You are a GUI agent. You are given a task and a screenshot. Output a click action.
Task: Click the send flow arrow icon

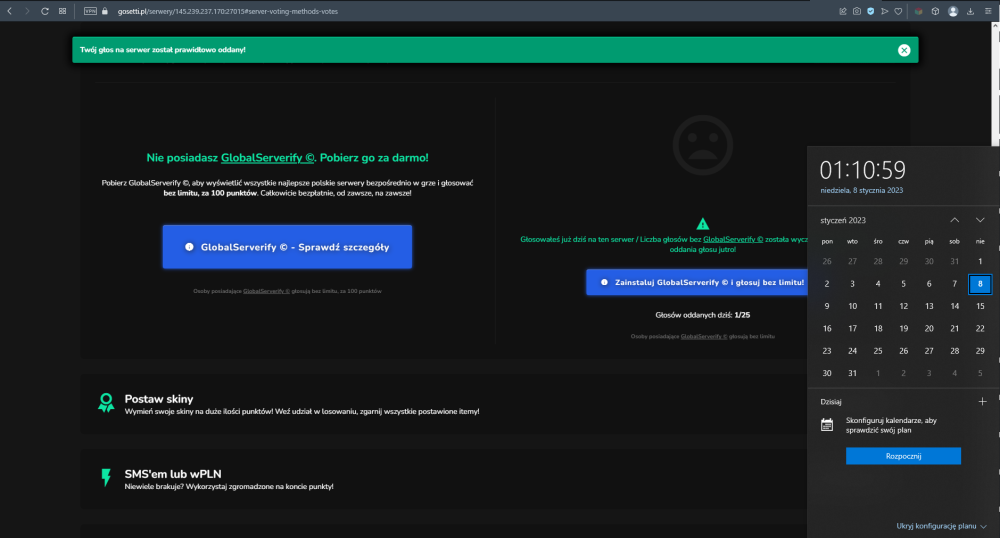[x=885, y=11]
